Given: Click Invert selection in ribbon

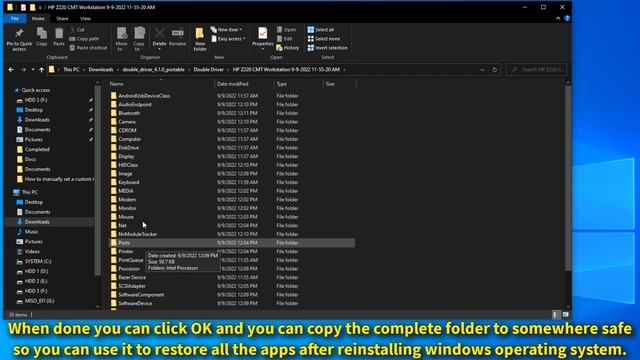Looking at the screenshot, I should pos(328,48).
